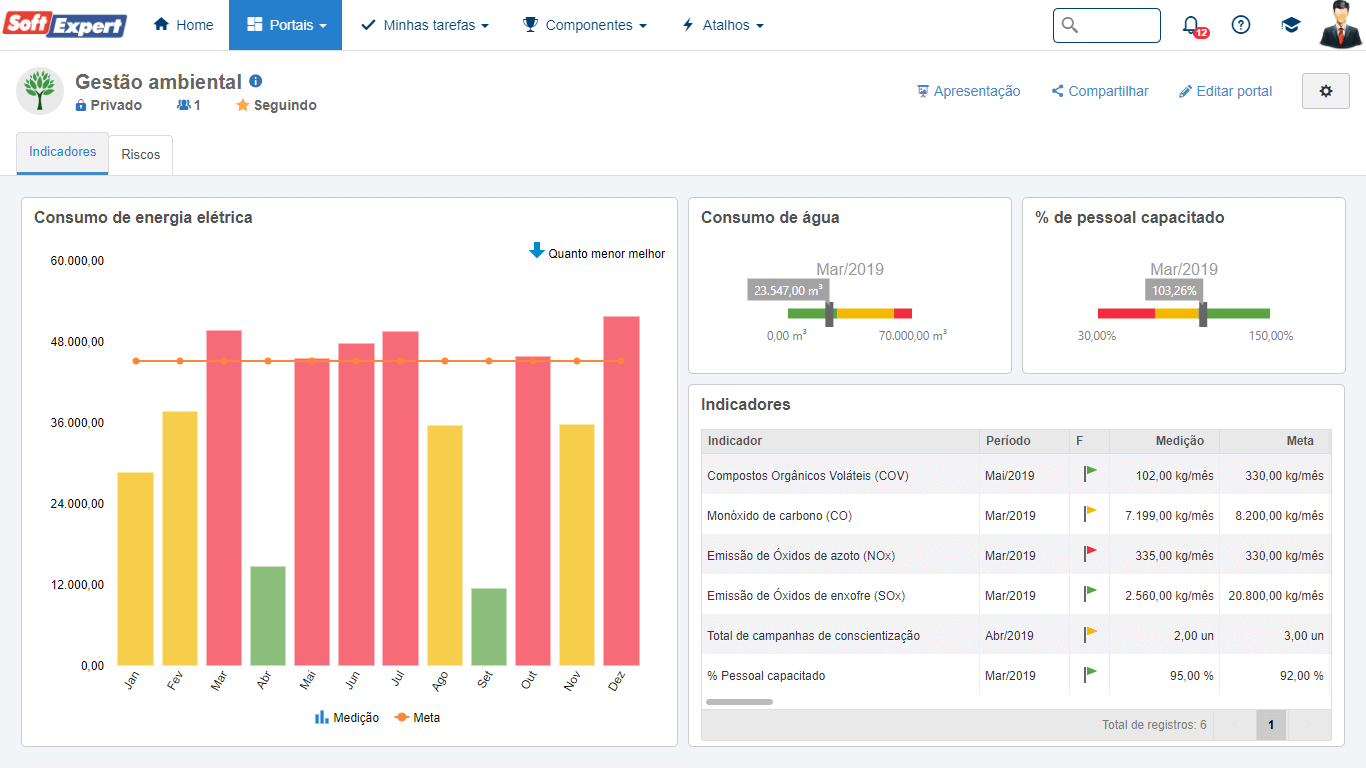Click the user avatar profile picture

pyautogui.click(x=1341, y=25)
